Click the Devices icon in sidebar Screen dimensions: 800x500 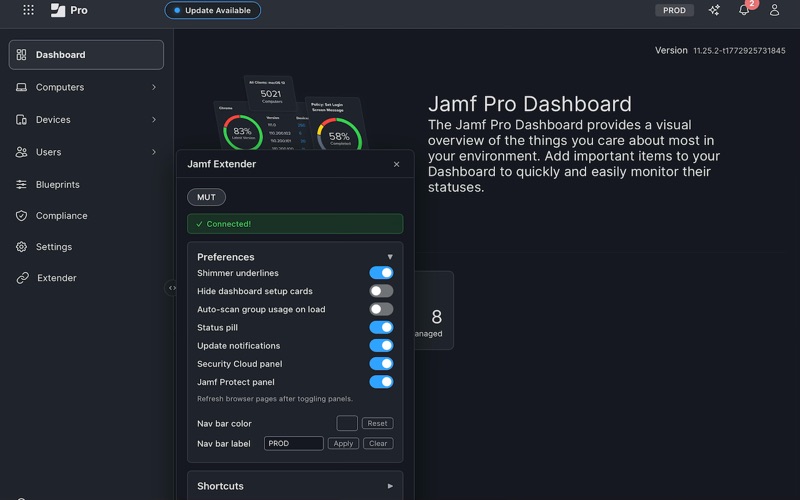tap(21, 120)
